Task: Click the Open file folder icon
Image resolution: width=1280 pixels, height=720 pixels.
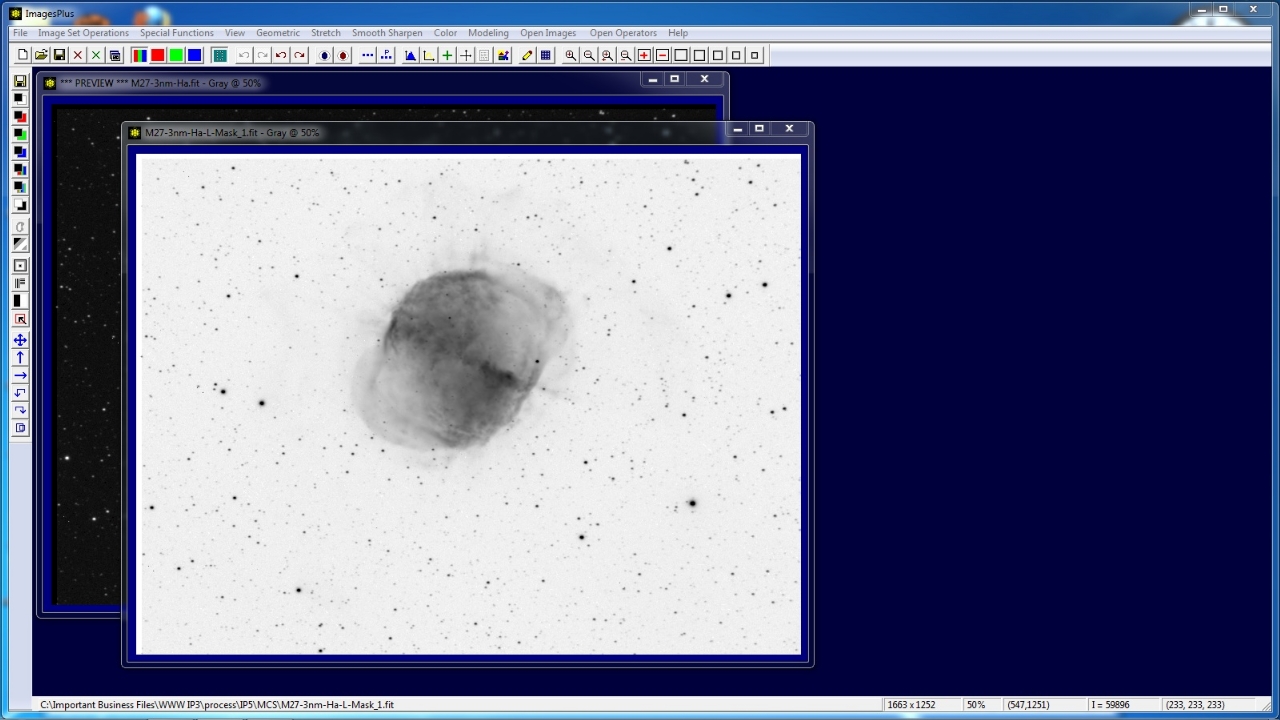Action: (x=41, y=55)
